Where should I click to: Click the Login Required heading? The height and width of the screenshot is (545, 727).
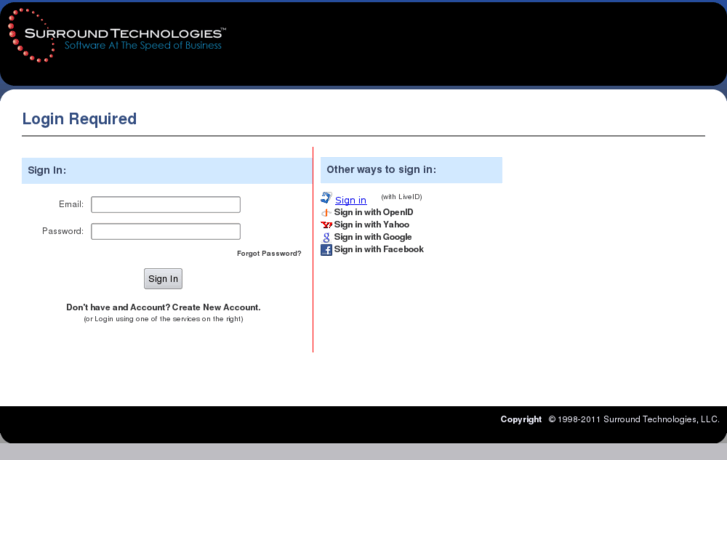click(79, 119)
